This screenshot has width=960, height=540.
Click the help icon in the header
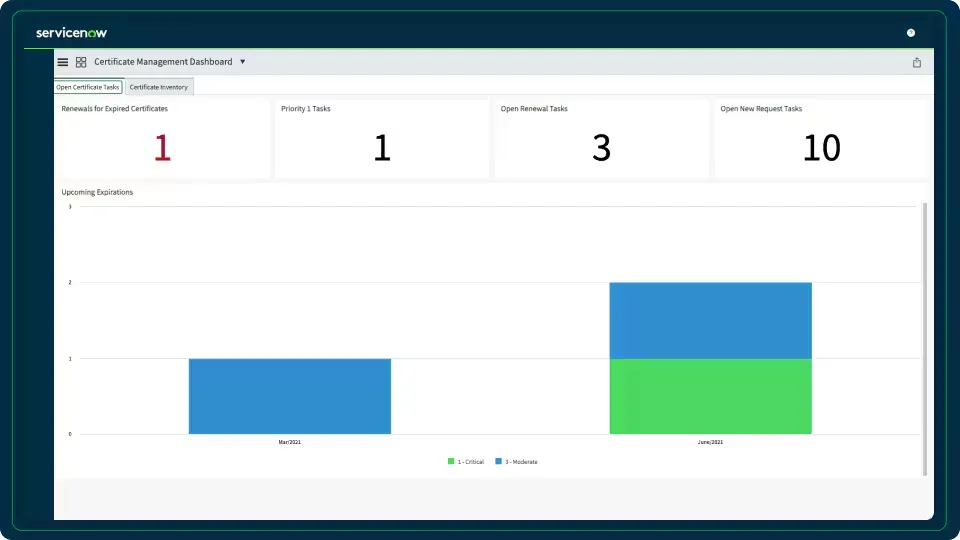point(910,33)
